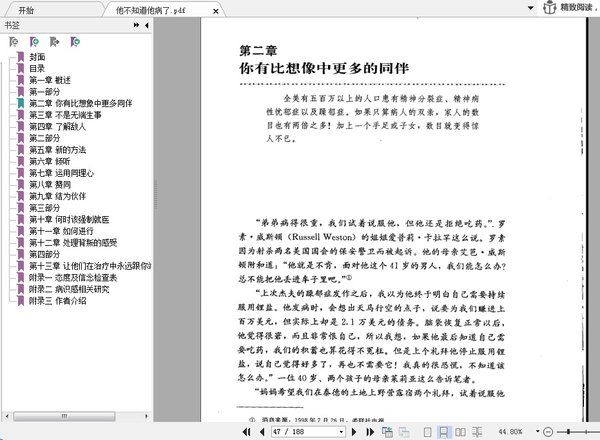Image resolution: width=600 pixels, height=440 pixels.
Task: Go to the previous page
Action: (262, 432)
